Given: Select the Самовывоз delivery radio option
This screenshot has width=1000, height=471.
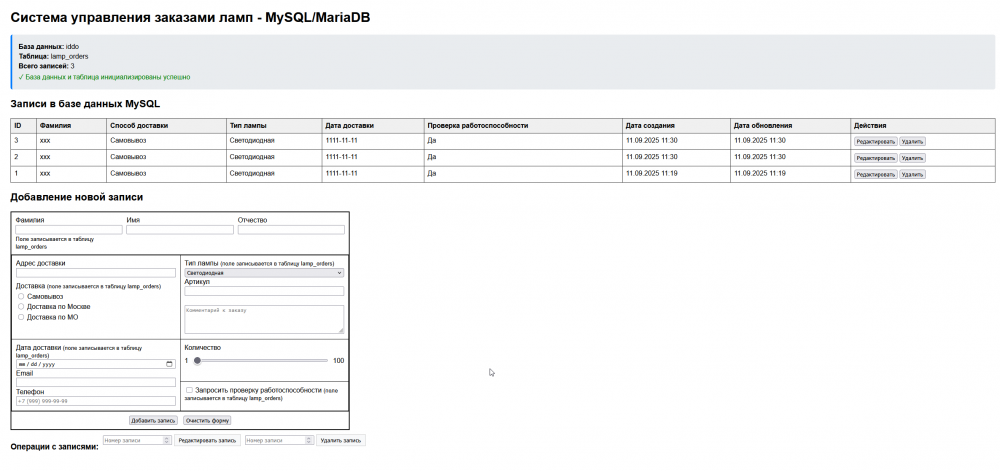Looking at the screenshot, I should pyautogui.click(x=21, y=296).
